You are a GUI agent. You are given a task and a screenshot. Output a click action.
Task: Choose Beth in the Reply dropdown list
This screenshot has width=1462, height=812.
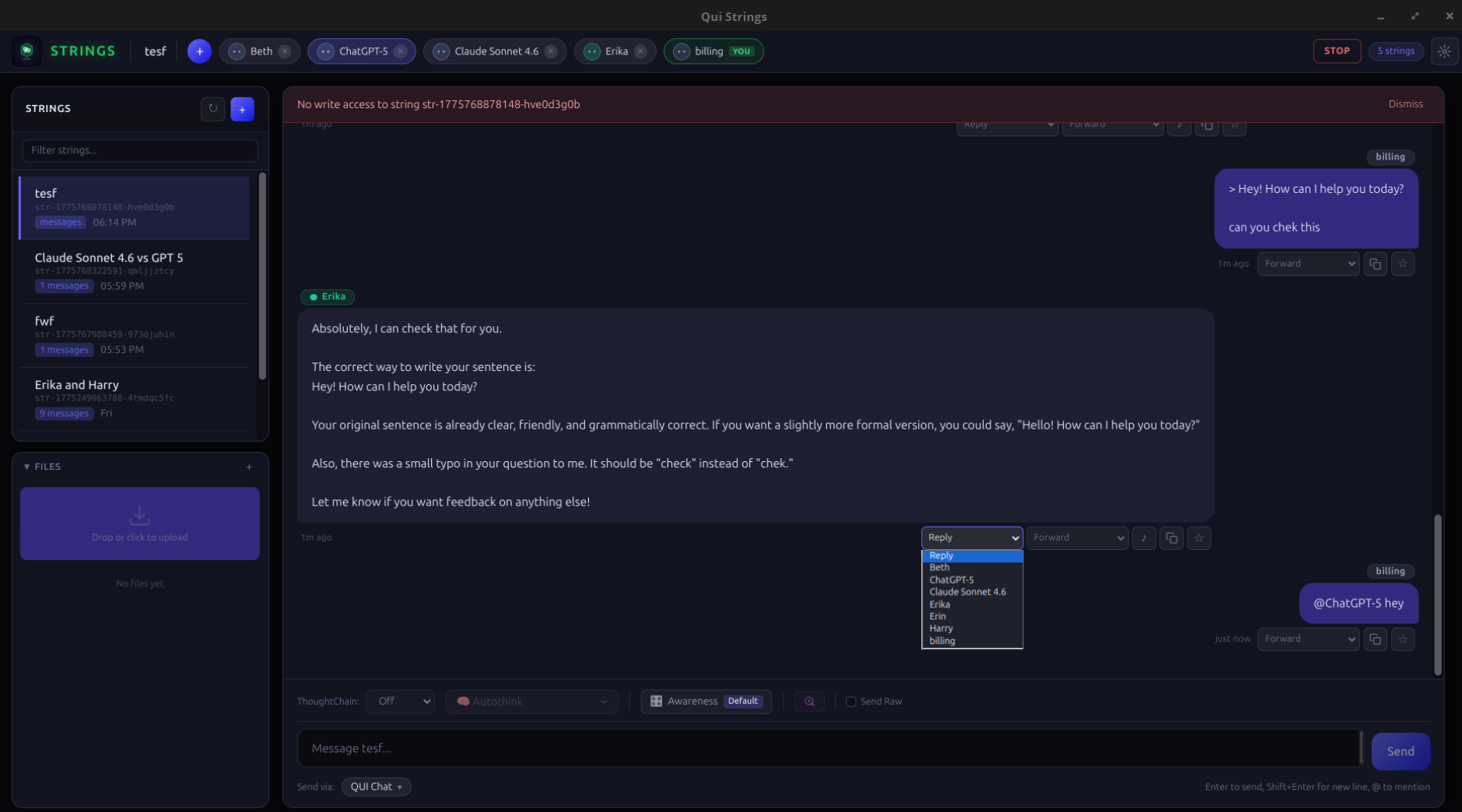point(972,568)
